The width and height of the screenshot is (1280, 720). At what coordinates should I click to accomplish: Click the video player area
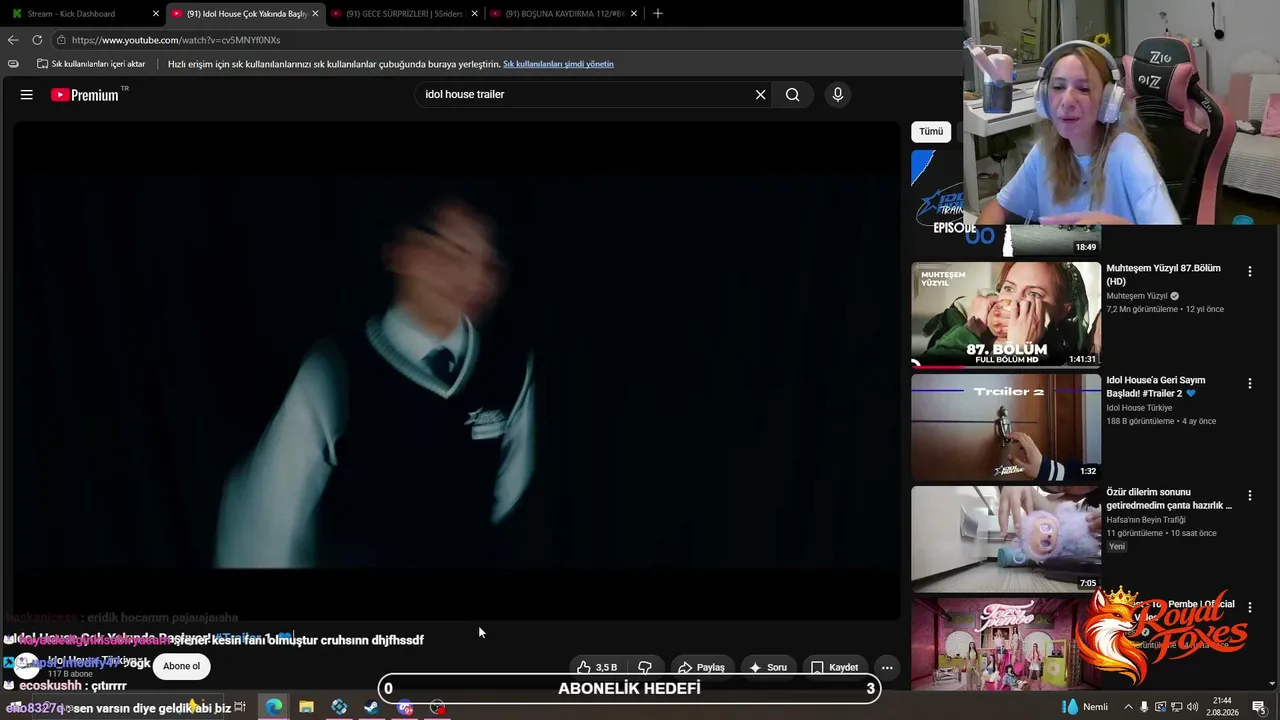tap(456, 370)
